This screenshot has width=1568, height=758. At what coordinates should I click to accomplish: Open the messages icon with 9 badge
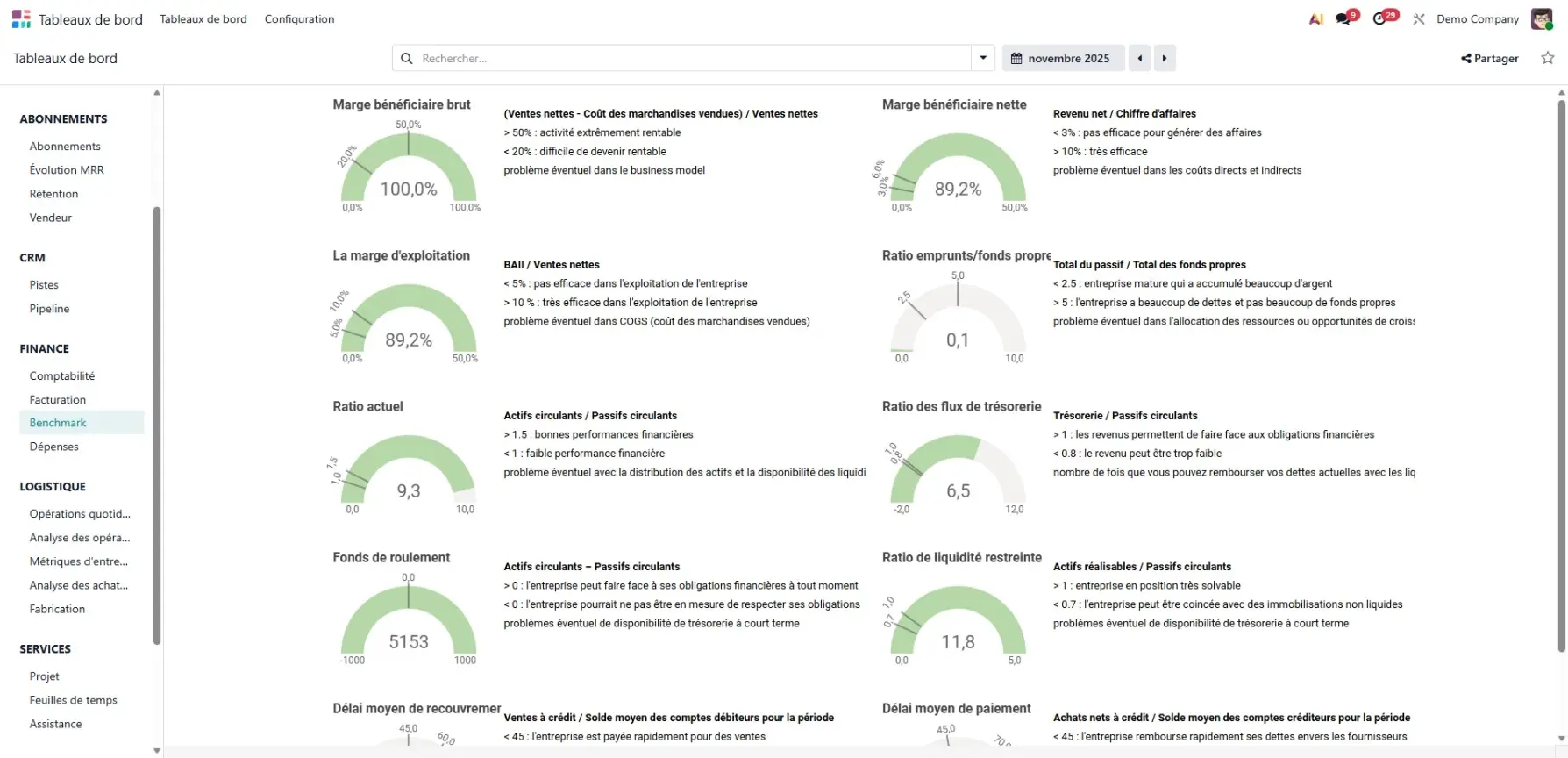coord(1343,19)
